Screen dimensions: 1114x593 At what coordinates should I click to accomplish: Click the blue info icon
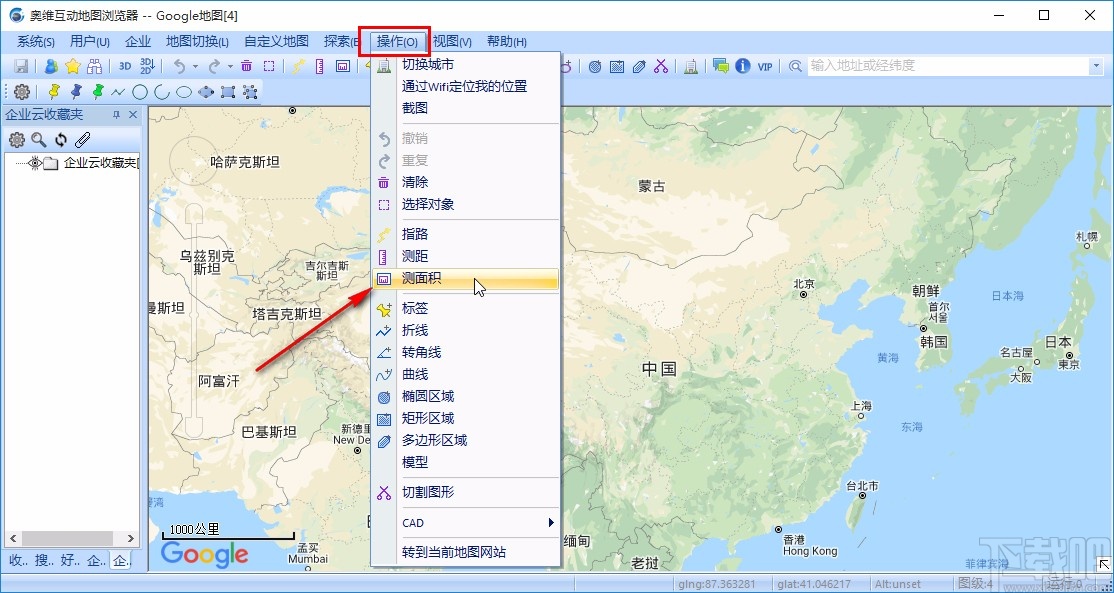click(x=743, y=66)
